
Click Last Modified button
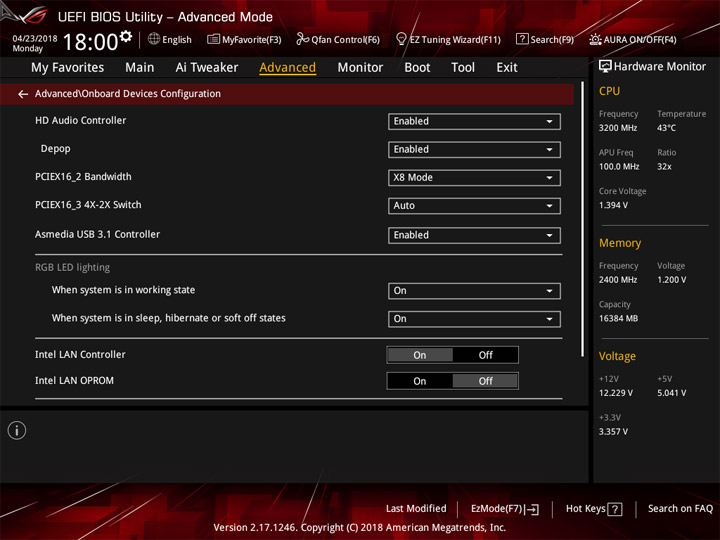click(x=416, y=509)
